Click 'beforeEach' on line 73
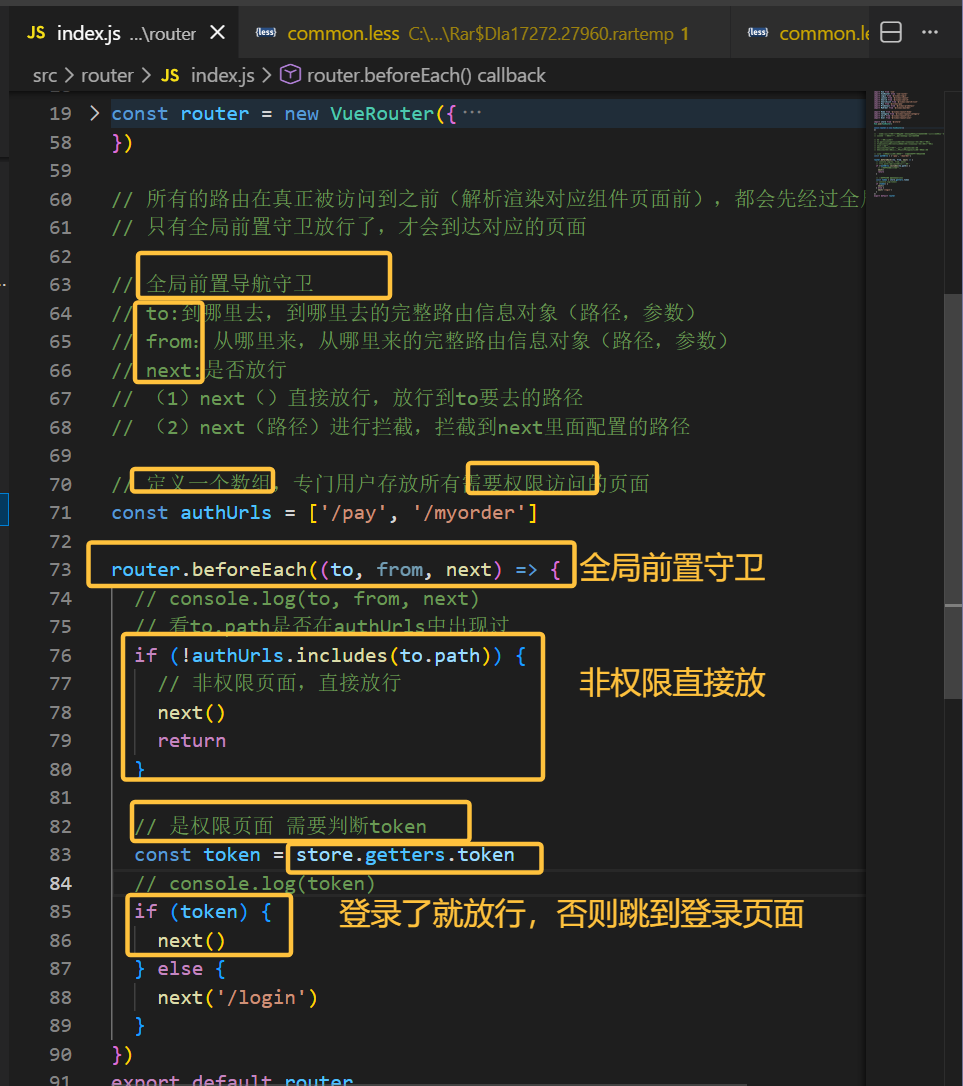The height and width of the screenshot is (1086, 963). coord(249,569)
